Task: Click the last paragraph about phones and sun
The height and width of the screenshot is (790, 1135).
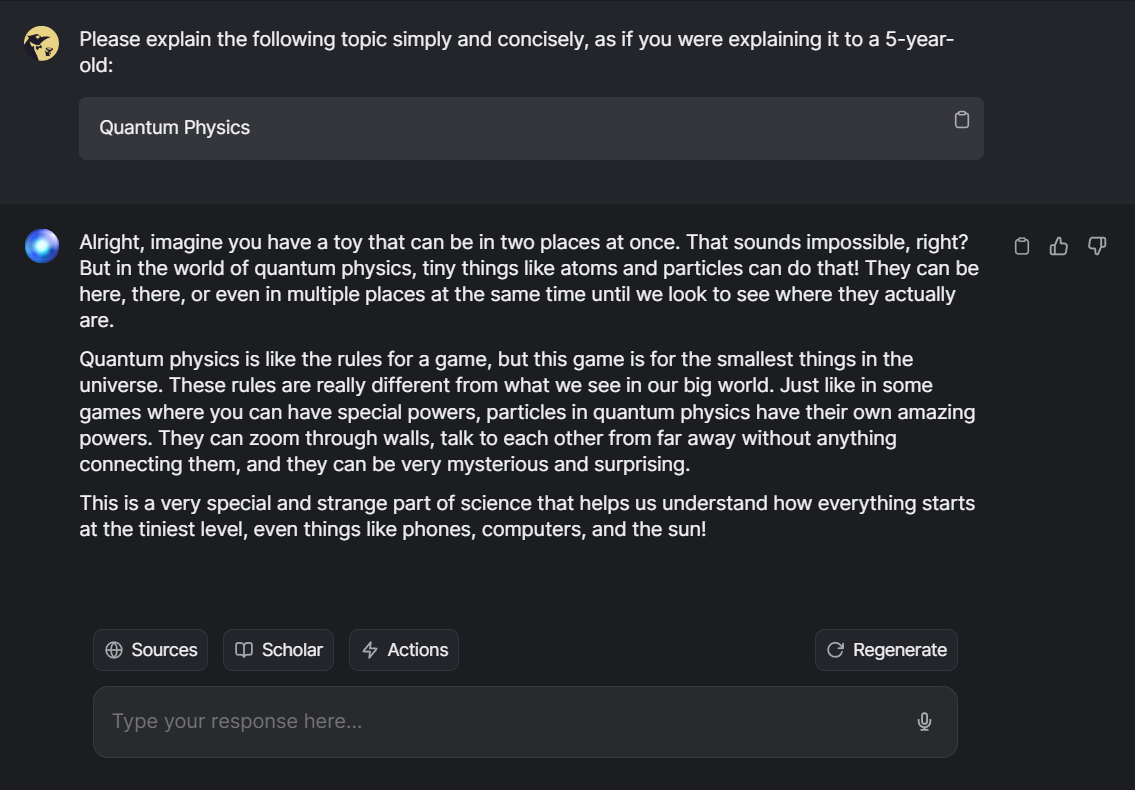Action: point(527,516)
